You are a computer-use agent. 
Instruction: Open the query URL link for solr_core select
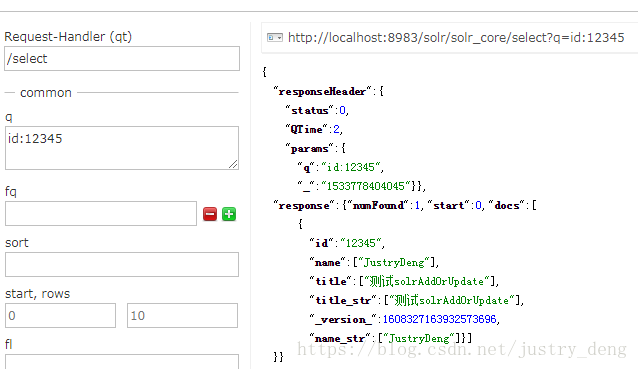[456, 38]
